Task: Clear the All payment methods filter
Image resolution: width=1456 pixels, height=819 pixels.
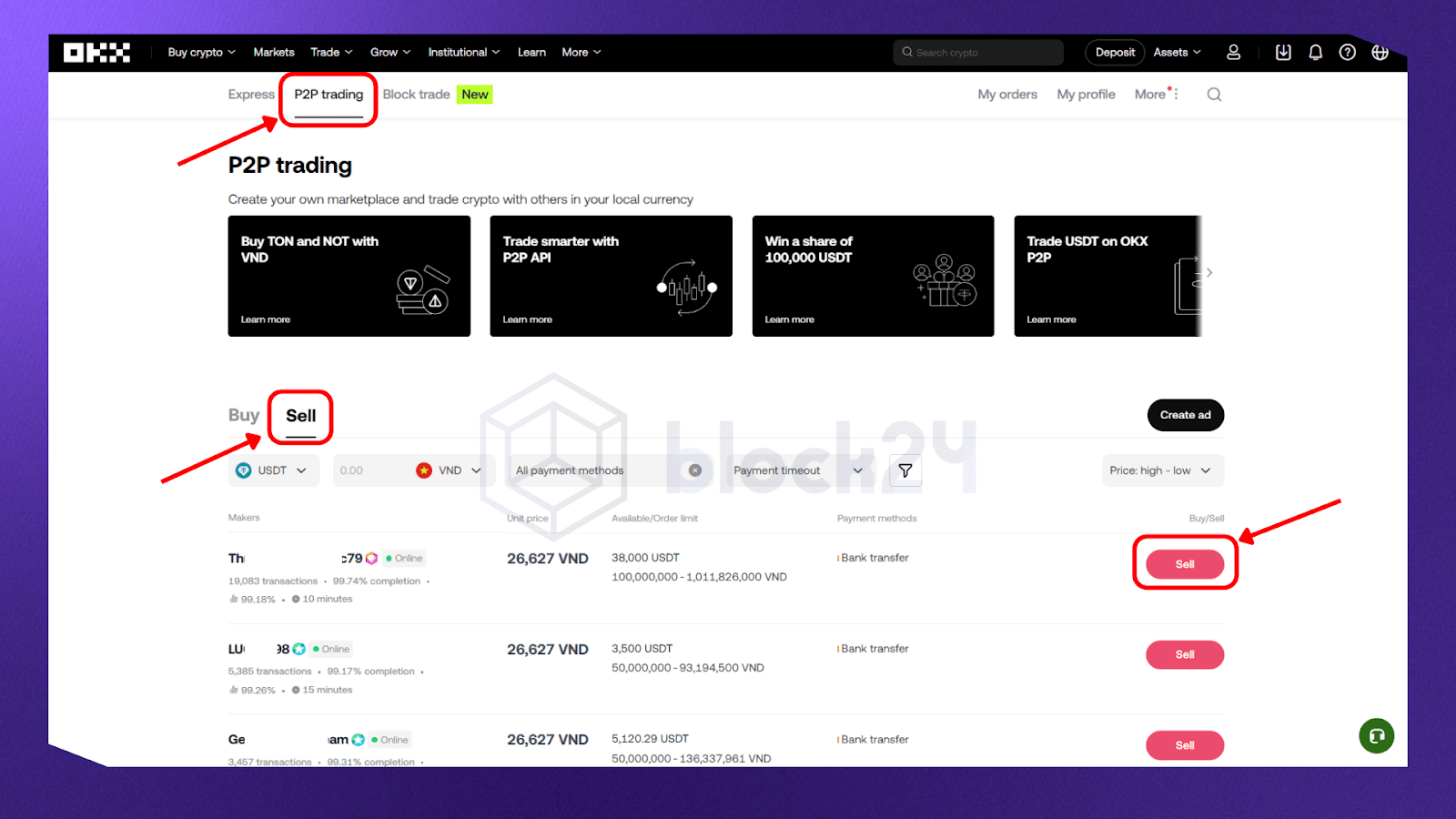Action: [695, 470]
